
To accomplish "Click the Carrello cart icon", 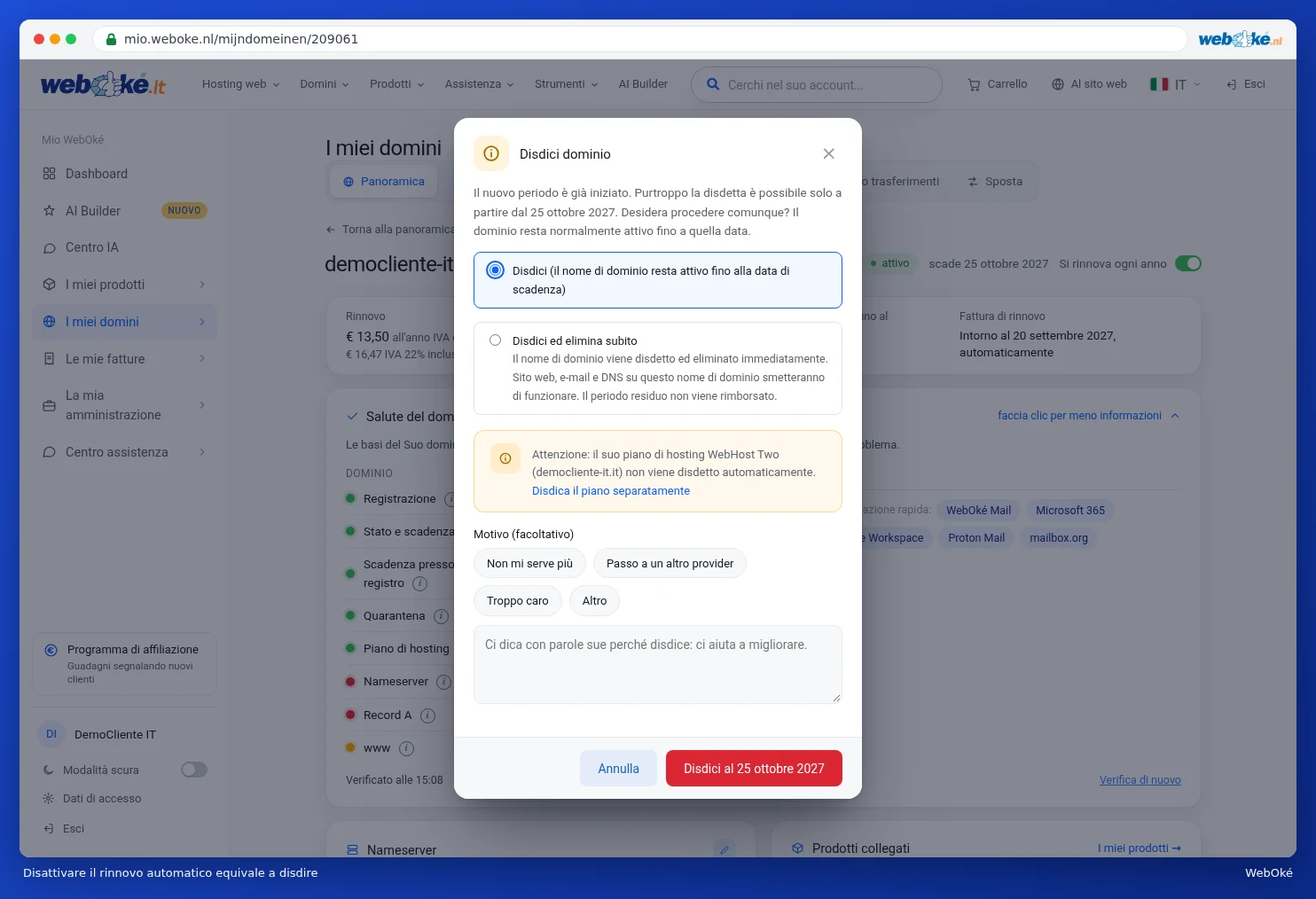I will point(974,84).
